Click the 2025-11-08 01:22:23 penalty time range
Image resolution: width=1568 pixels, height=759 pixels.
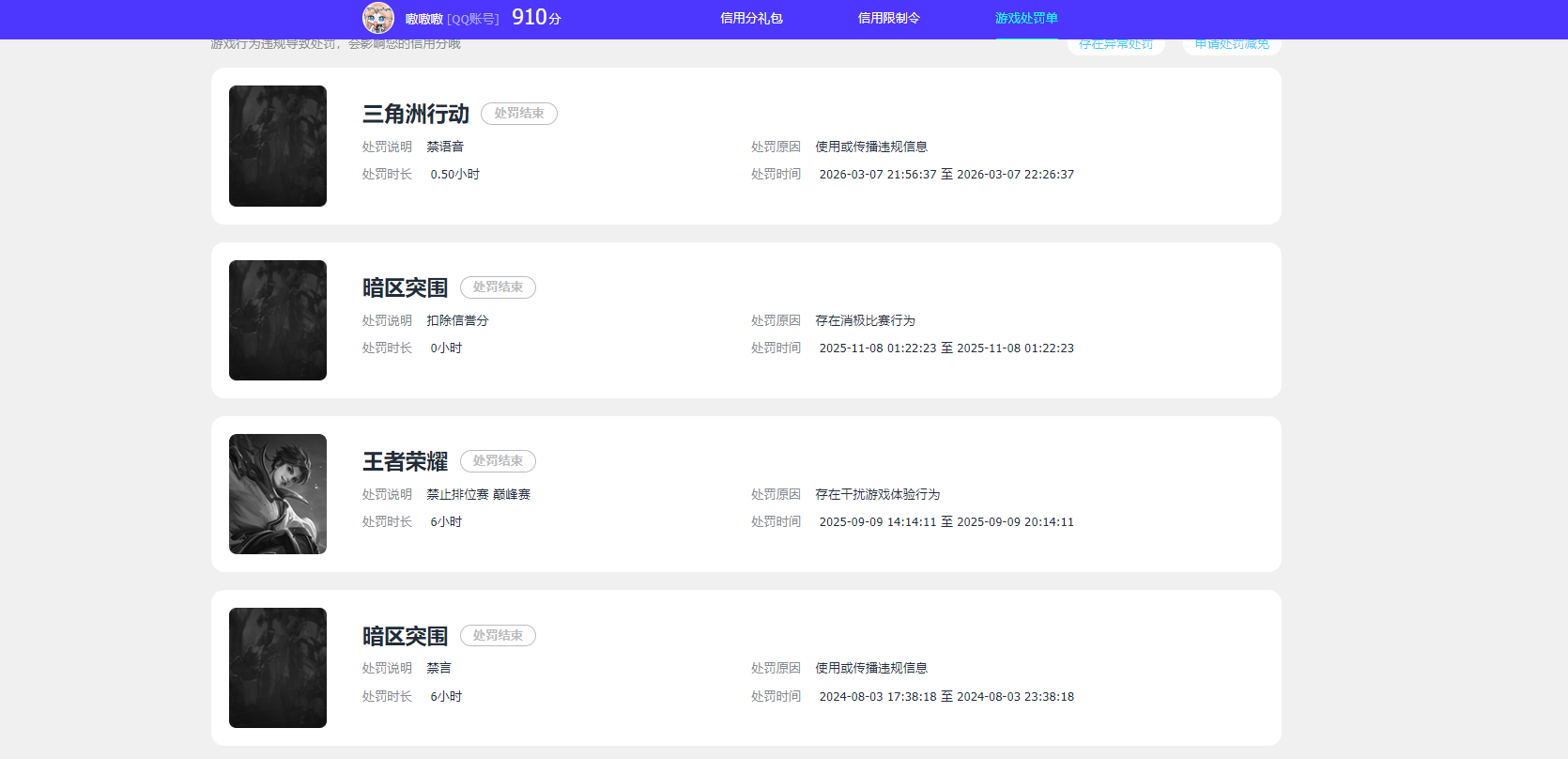[946, 349]
